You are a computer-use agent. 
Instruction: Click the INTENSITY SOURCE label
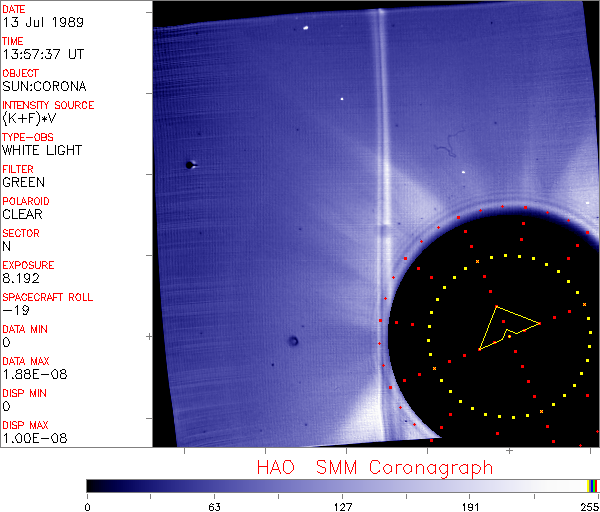[x=48, y=105]
